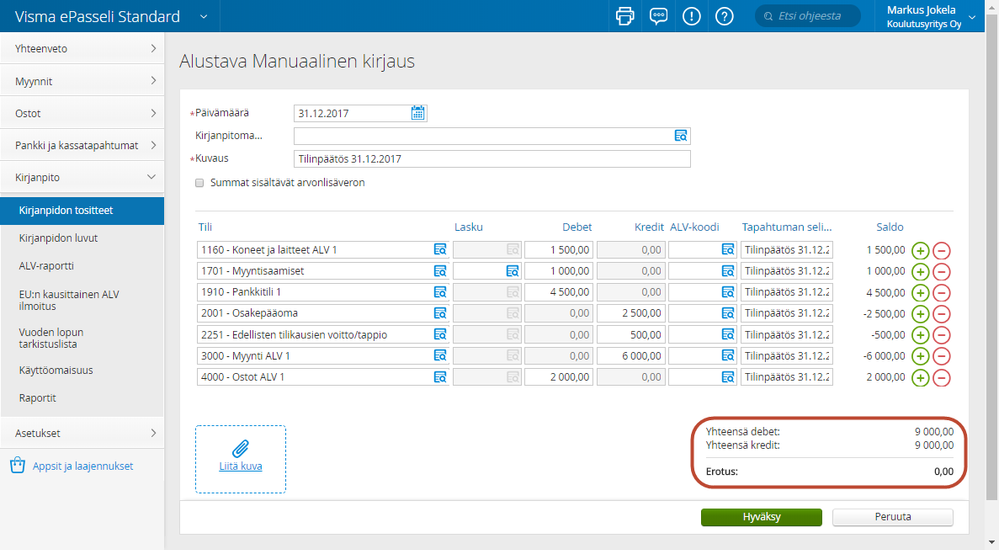Open the question mark help icon
This screenshot has width=999, height=550.
tap(725, 16)
